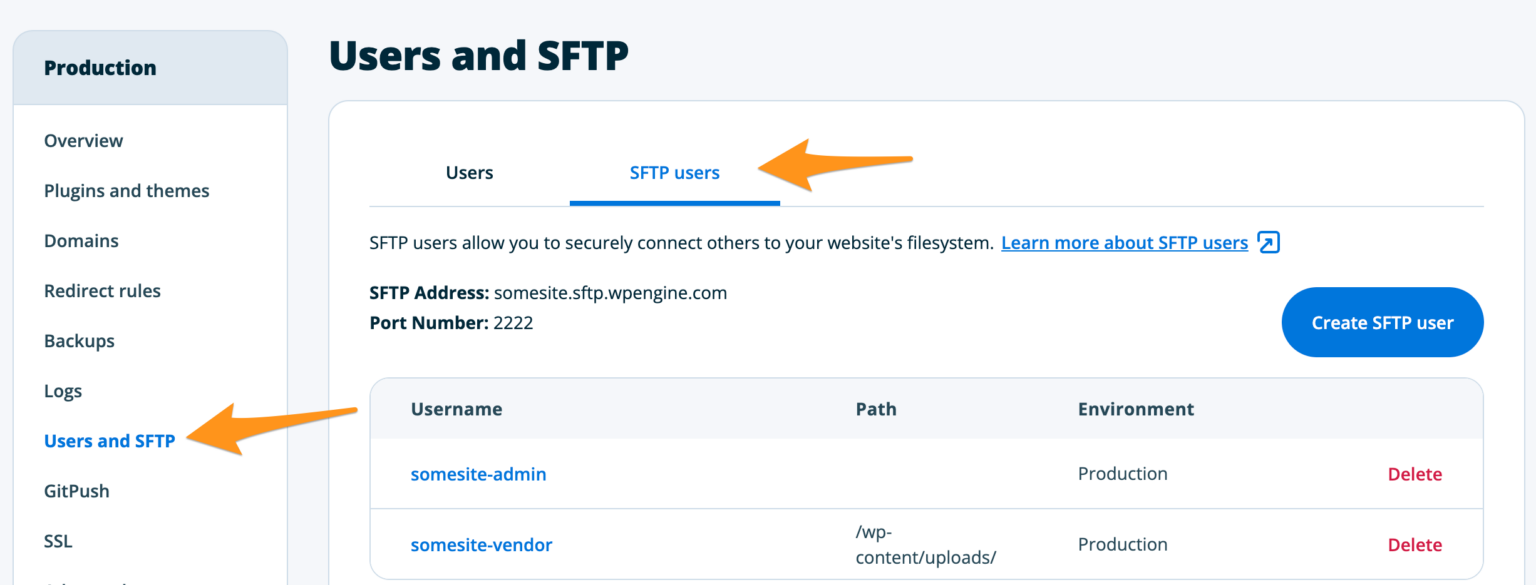Navigate to Domains section

pos(81,241)
